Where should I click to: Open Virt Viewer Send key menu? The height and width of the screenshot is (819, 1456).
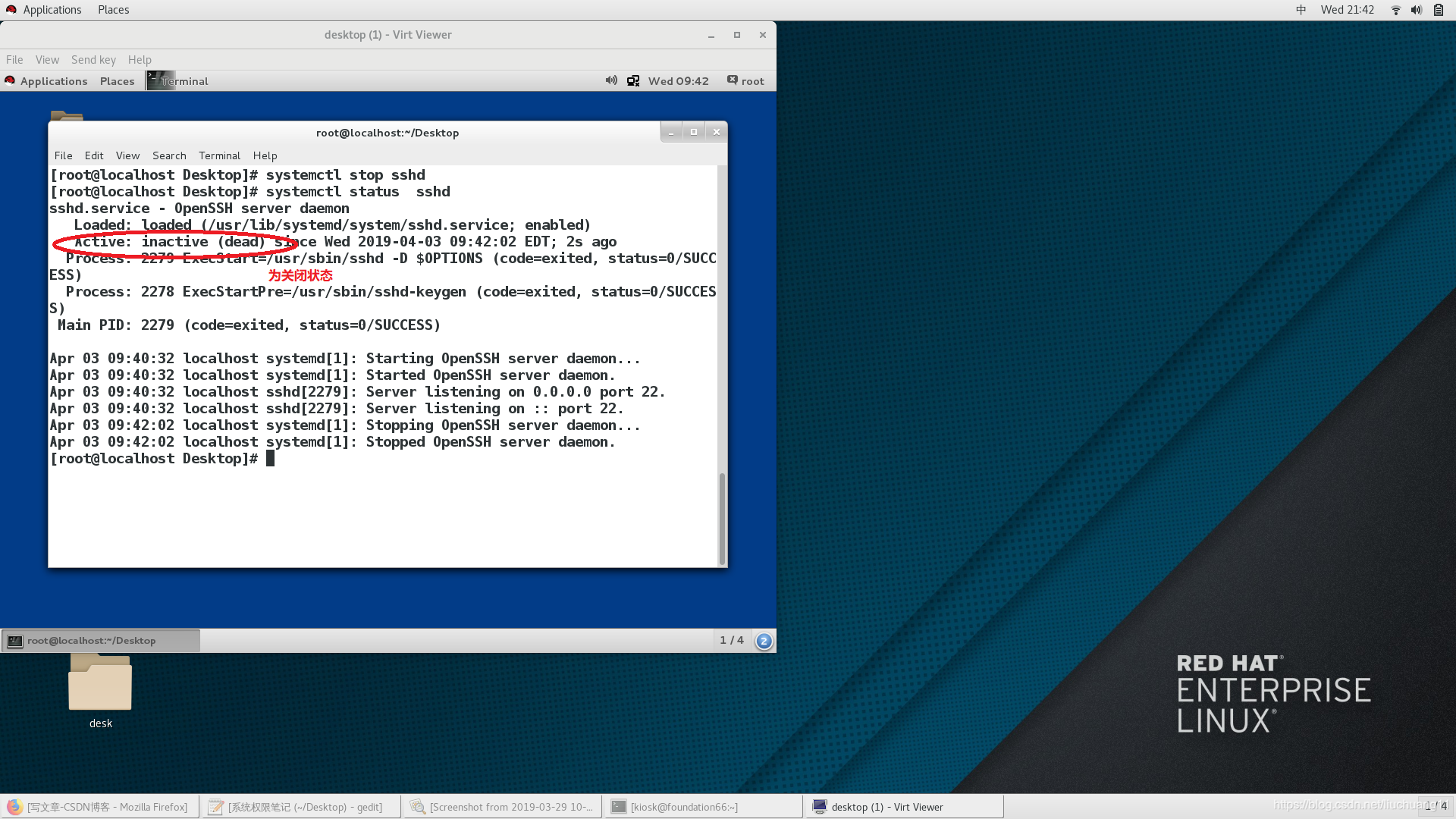point(93,60)
